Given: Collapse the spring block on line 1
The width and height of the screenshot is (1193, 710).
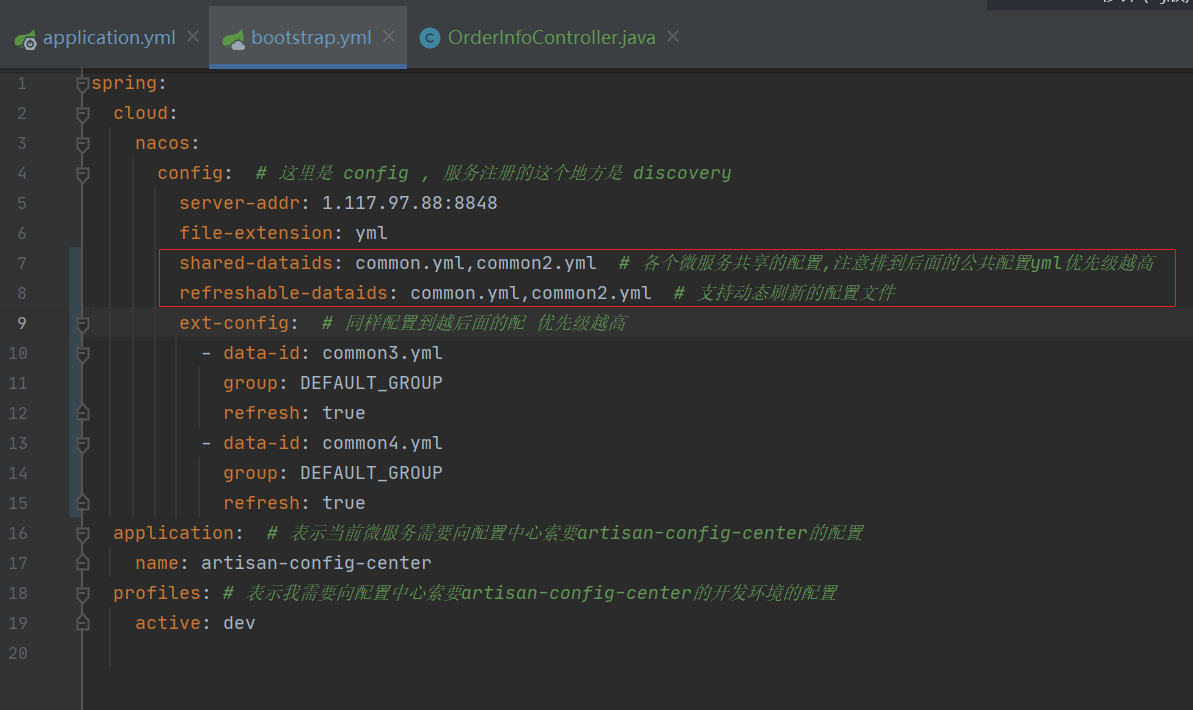Looking at the screenshot, I should pos(83,84).
